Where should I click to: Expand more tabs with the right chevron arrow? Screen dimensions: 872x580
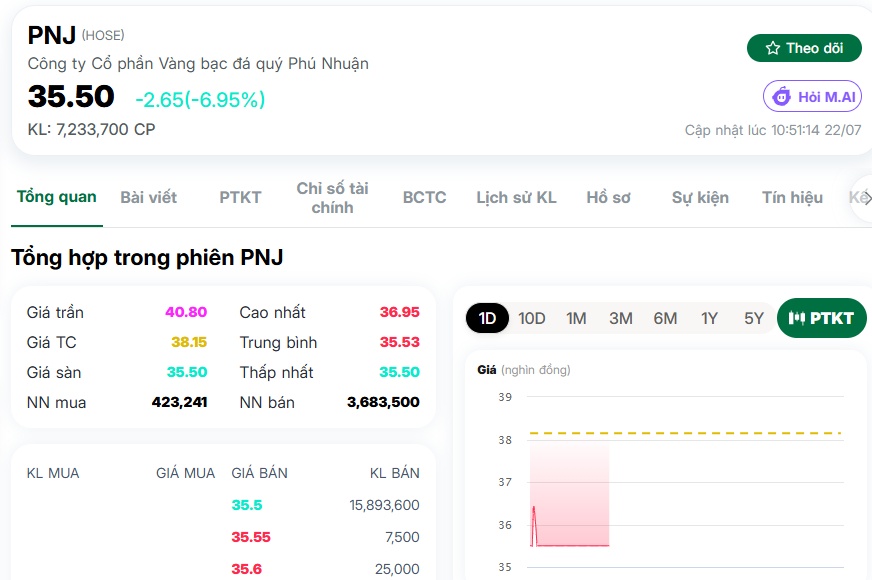865,198
